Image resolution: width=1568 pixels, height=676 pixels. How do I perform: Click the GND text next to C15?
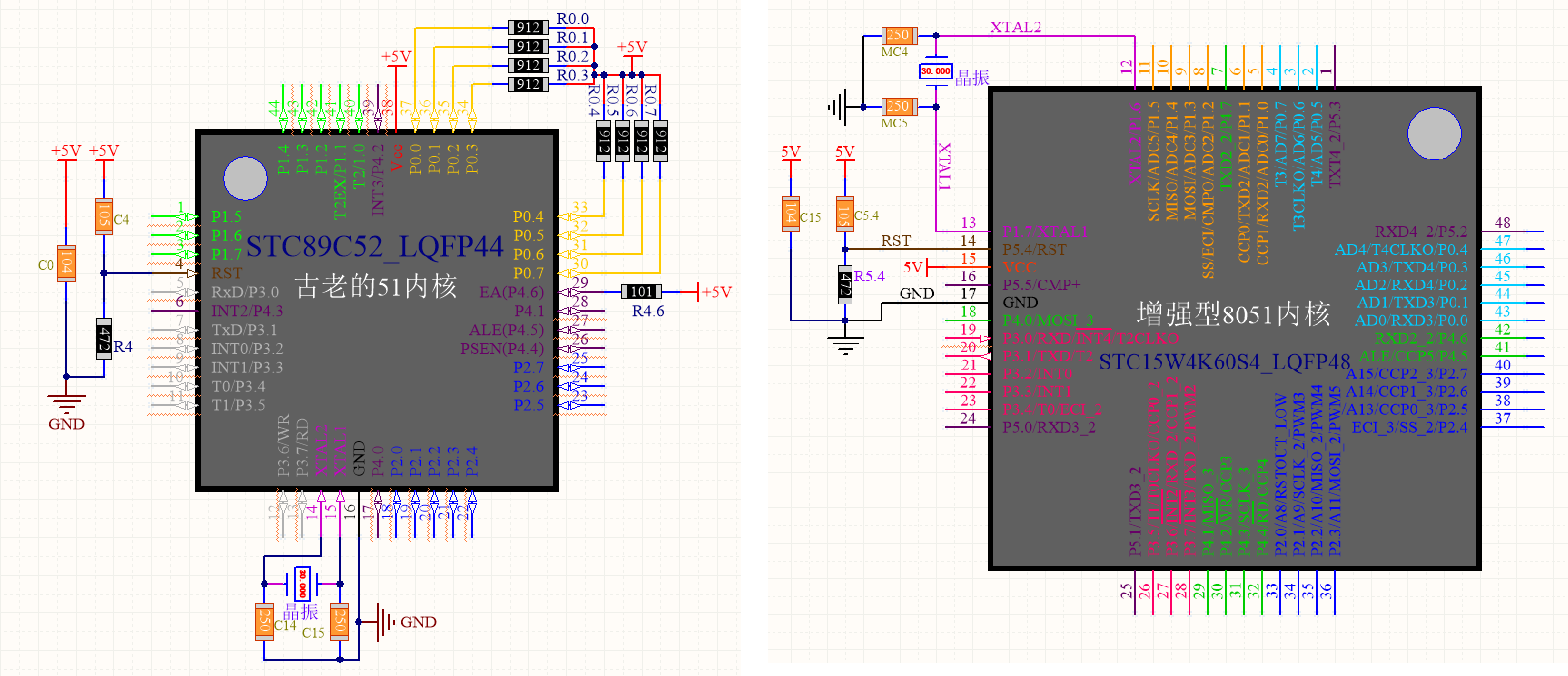(x=418, y=622)
